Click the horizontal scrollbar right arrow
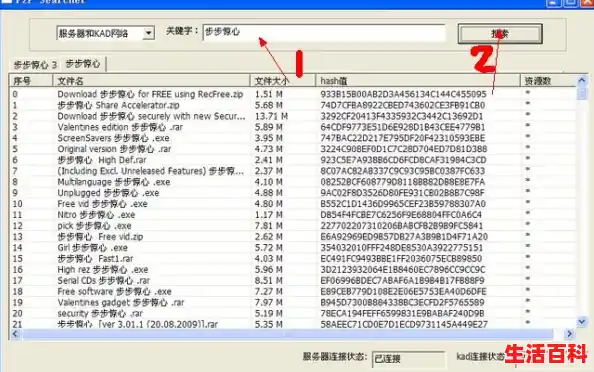Screen dimensions: 594x372 [569, 334]
